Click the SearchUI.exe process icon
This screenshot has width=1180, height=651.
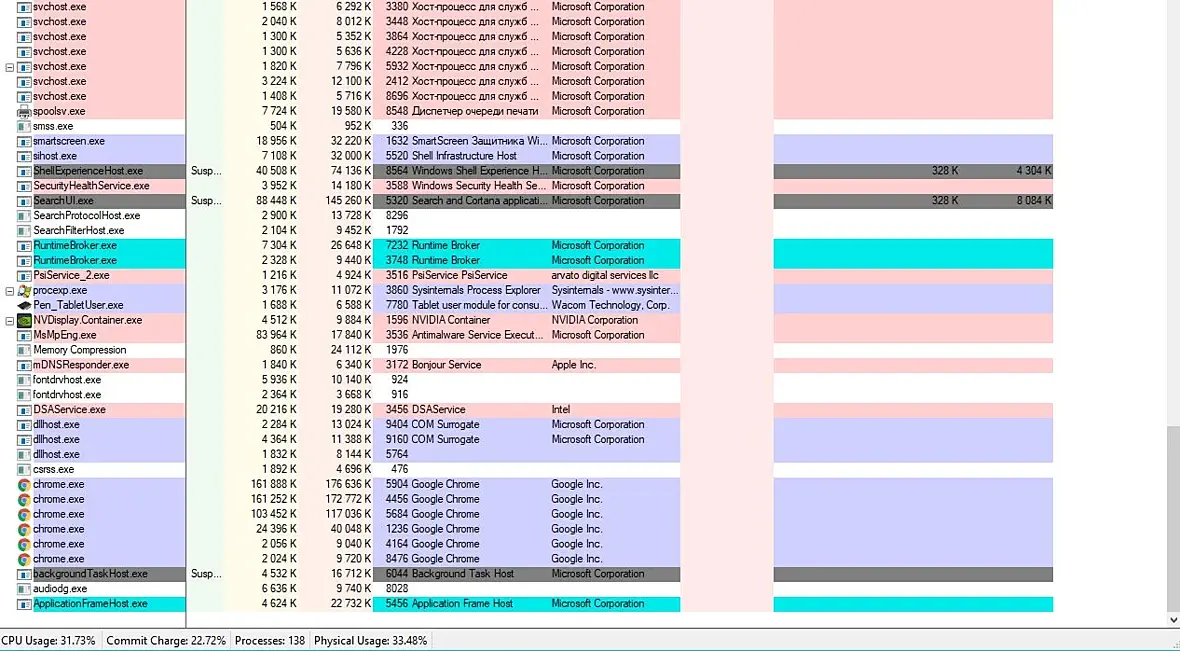click(x=24, y=201)
